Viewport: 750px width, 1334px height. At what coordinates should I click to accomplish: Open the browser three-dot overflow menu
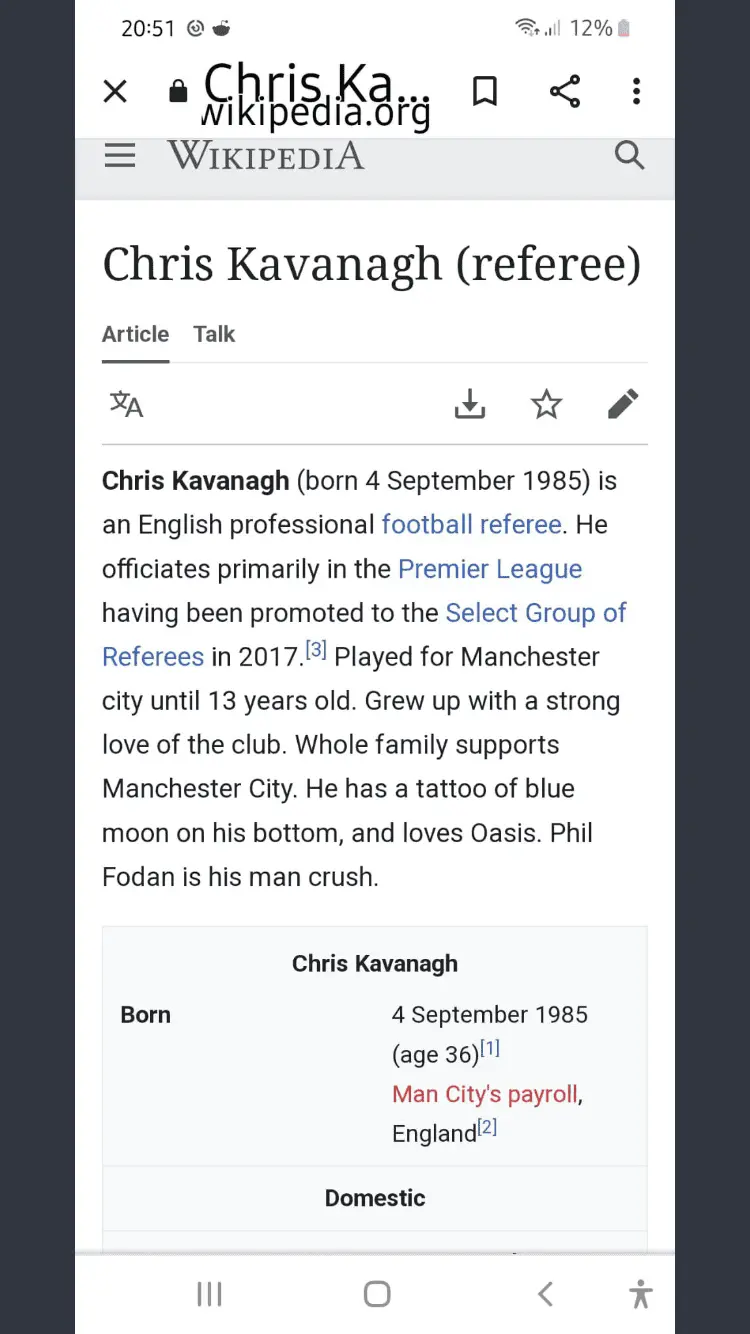[x=636, y=92]
